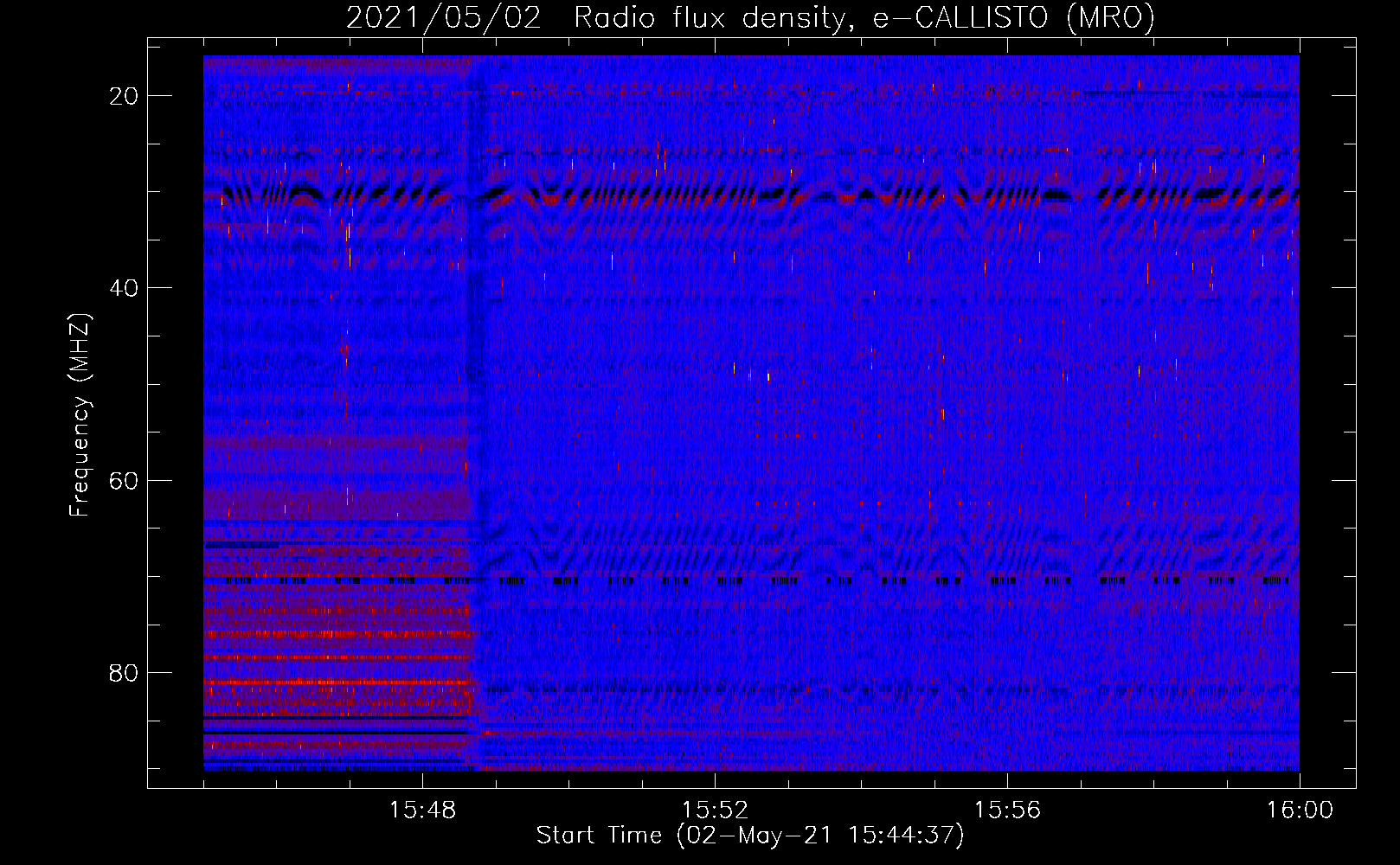Click the 60 MHz y-axis tick label
Viewport: 1400px width, 865px height.
point(124,481)
